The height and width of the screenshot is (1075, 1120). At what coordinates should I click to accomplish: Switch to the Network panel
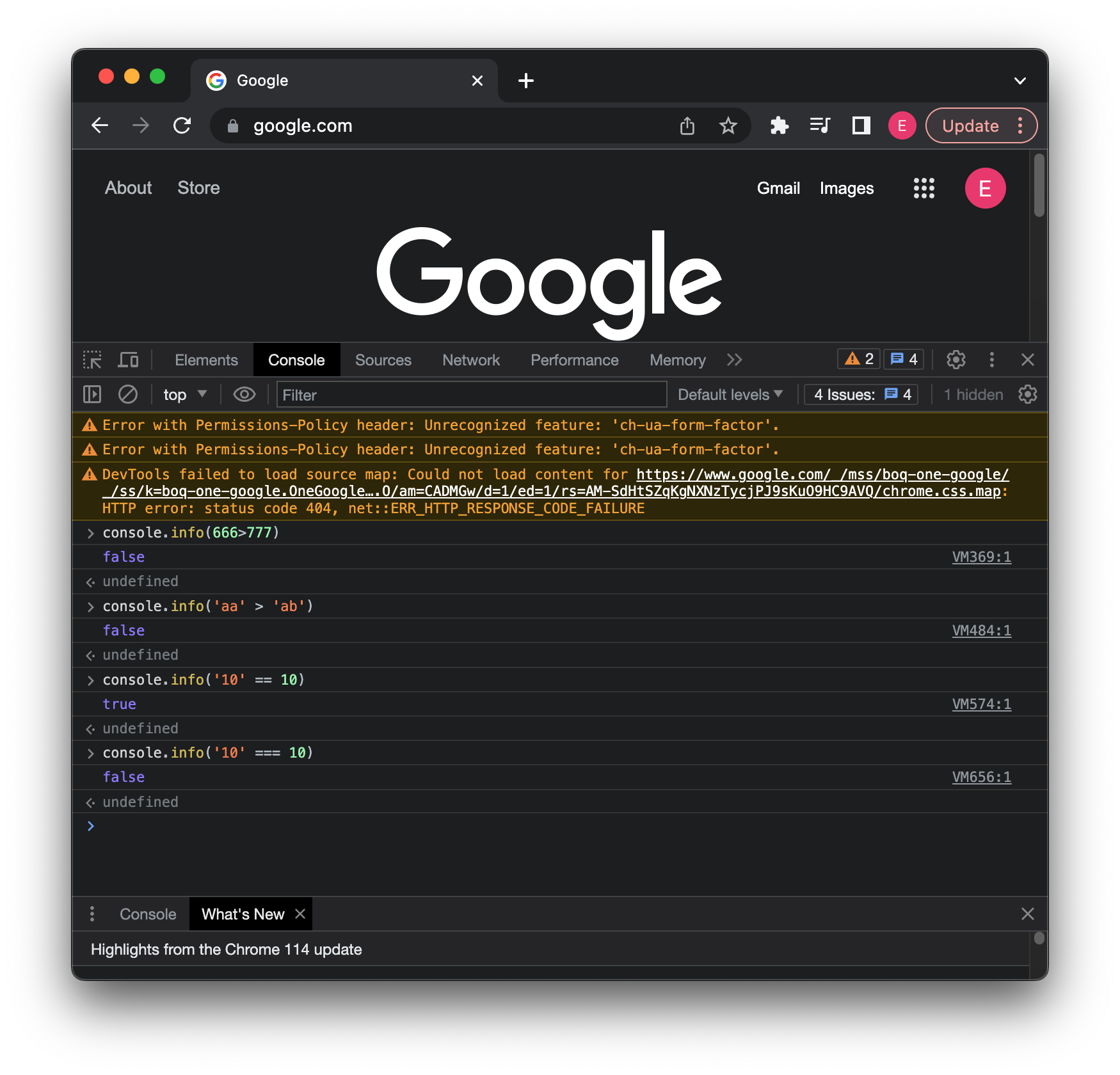pyautogui.click(x=471, y=360)
